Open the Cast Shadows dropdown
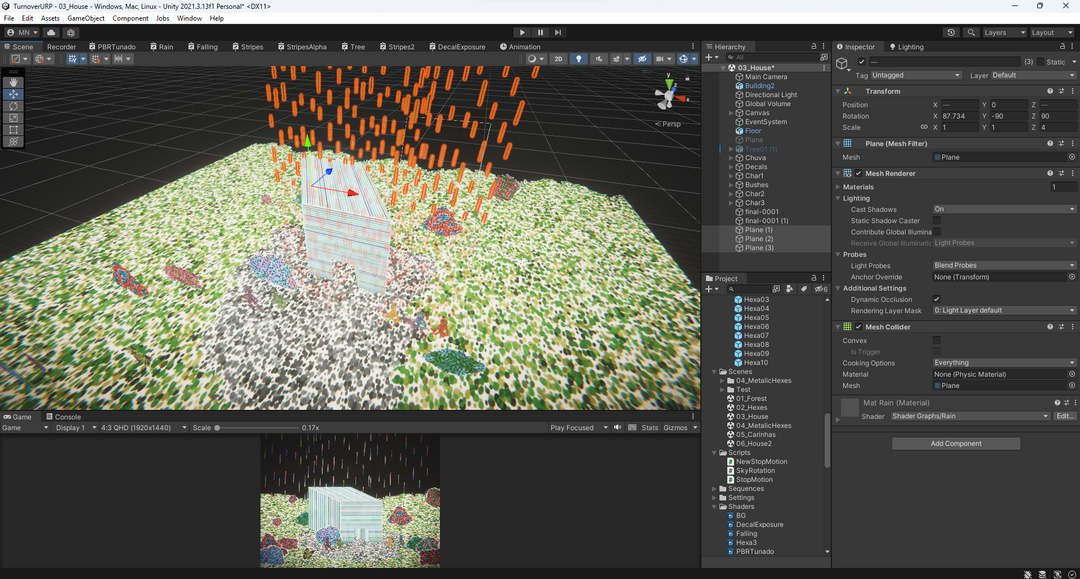The height and width of the screenshot is (579, 1080). [x=1004, y=209]
